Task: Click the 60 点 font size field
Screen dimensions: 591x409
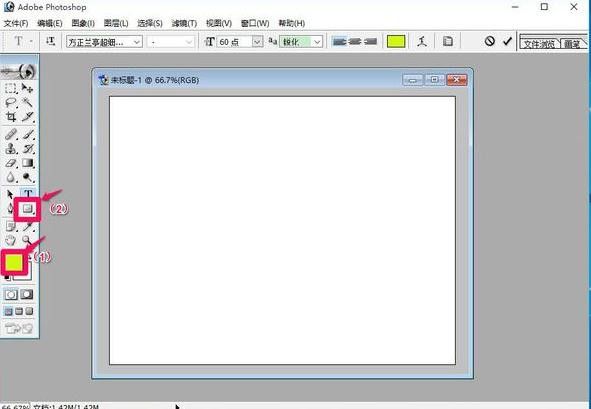Action: [234, 41]
